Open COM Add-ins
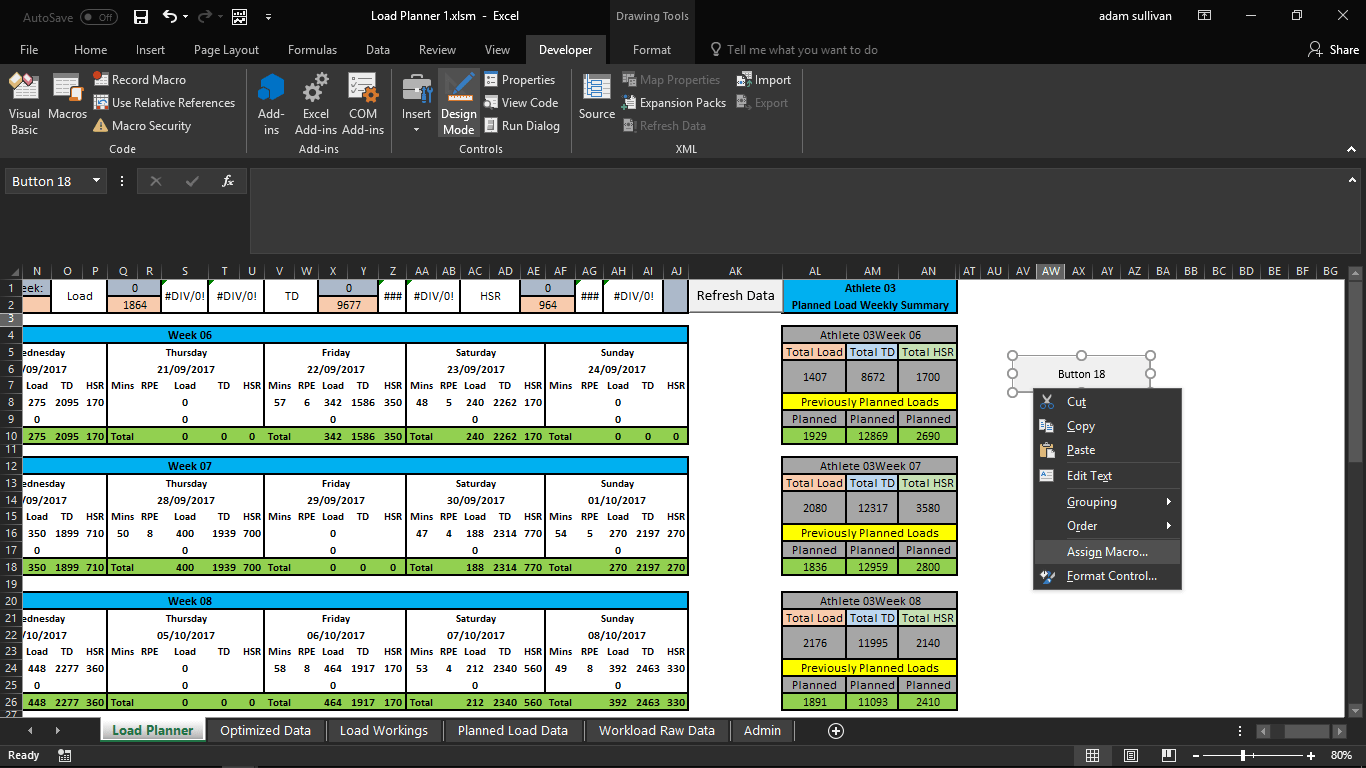 pyautogui.click(x=362, y=101)
